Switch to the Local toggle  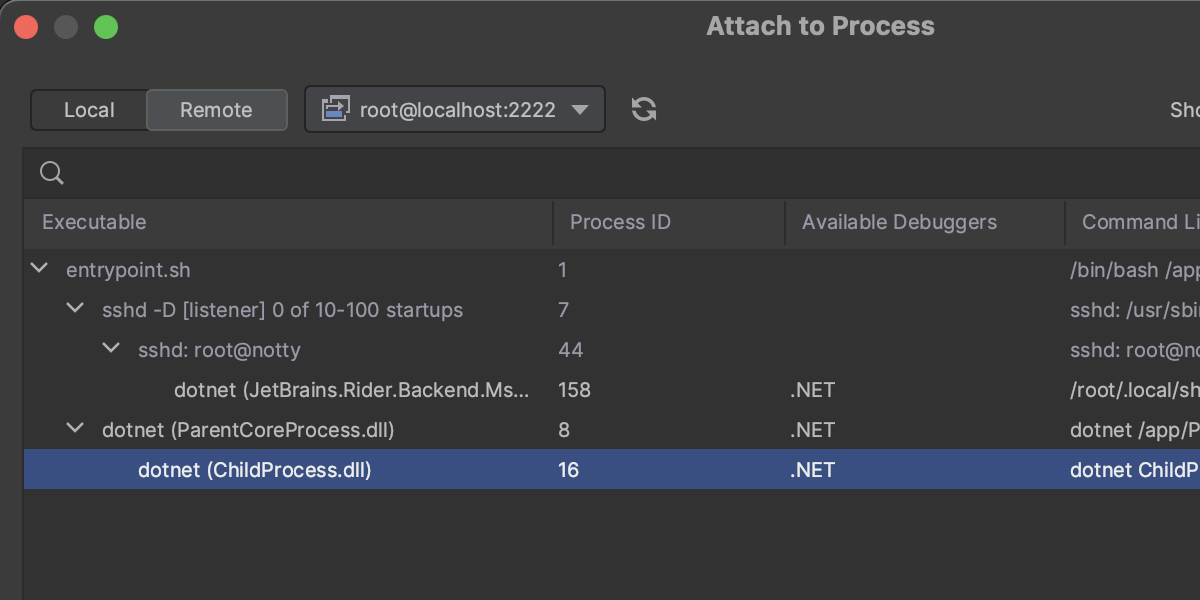pos(89,110)
